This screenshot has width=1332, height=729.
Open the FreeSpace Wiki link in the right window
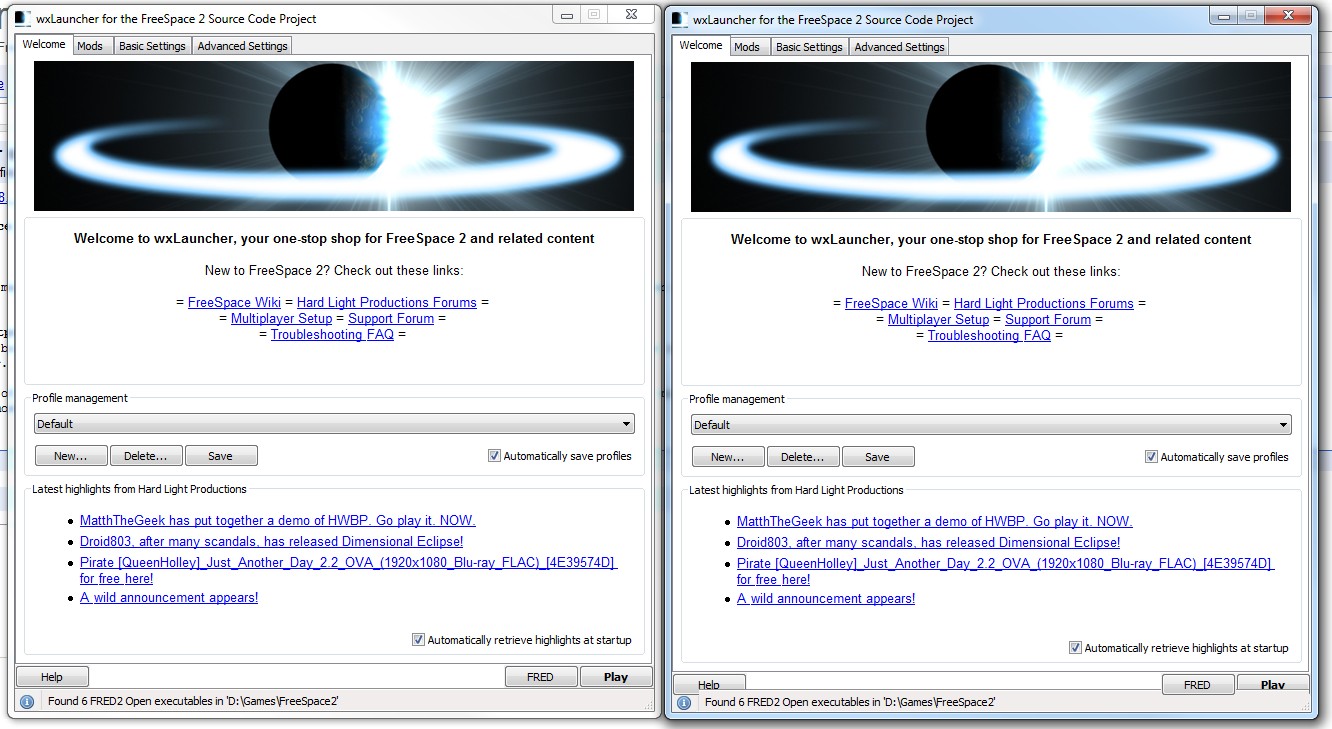point(893,303)
